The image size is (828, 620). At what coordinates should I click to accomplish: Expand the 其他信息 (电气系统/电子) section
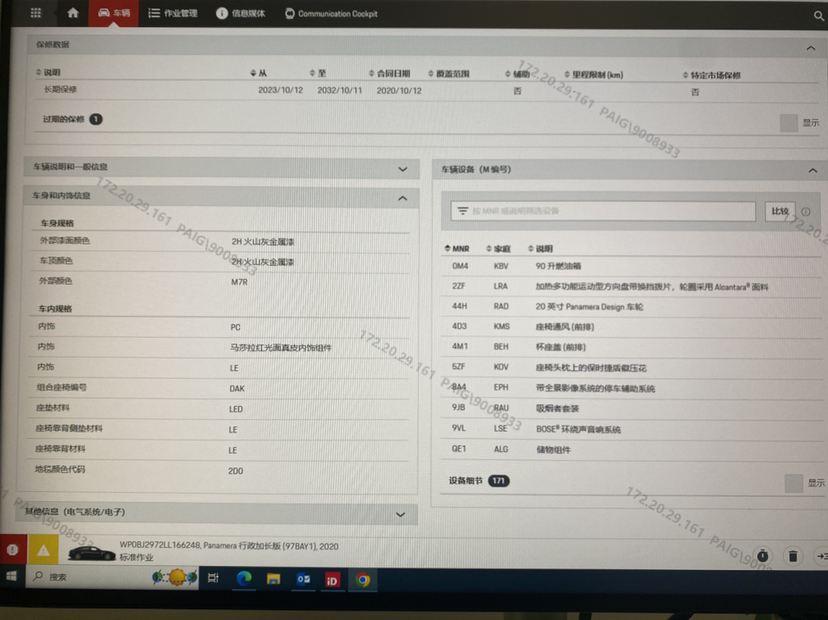pyautogui.click(x=400, y=514)
